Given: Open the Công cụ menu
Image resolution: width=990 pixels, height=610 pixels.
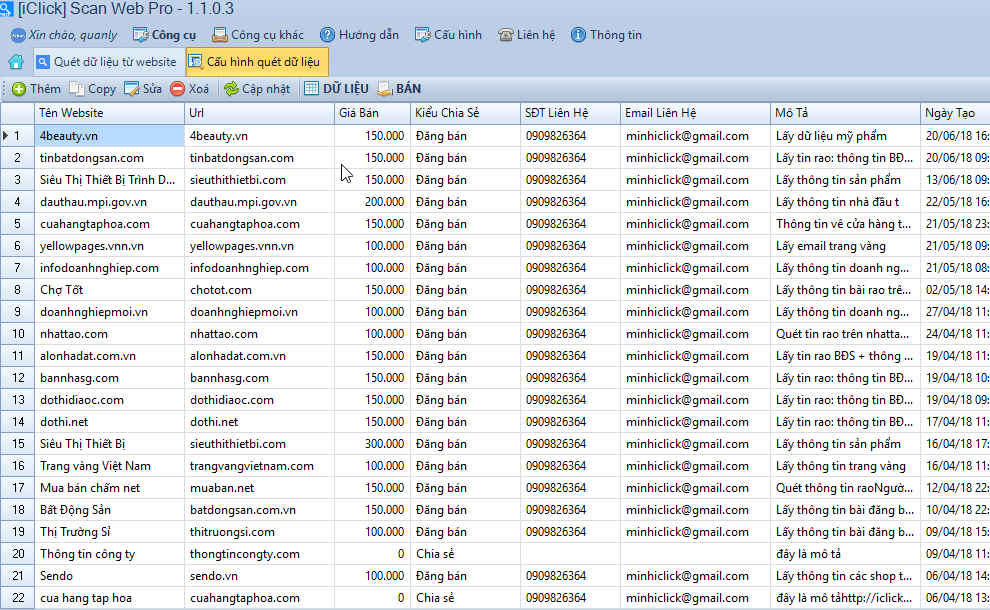Looking at the screenshot, I should click(165, 35).
